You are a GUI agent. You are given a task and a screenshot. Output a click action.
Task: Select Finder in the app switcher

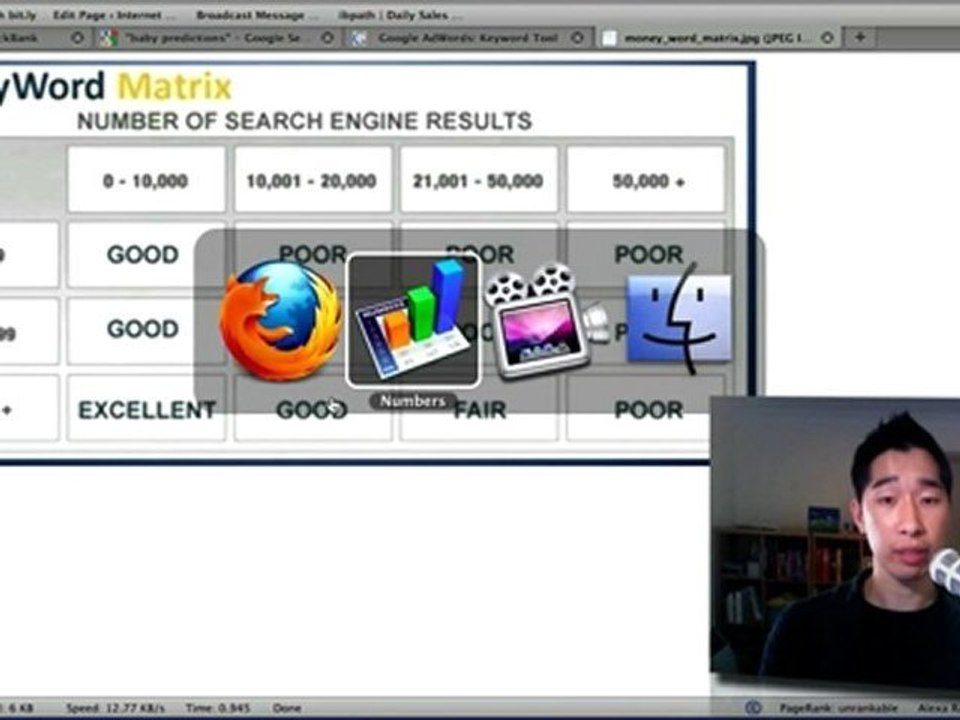click(680, 318)
